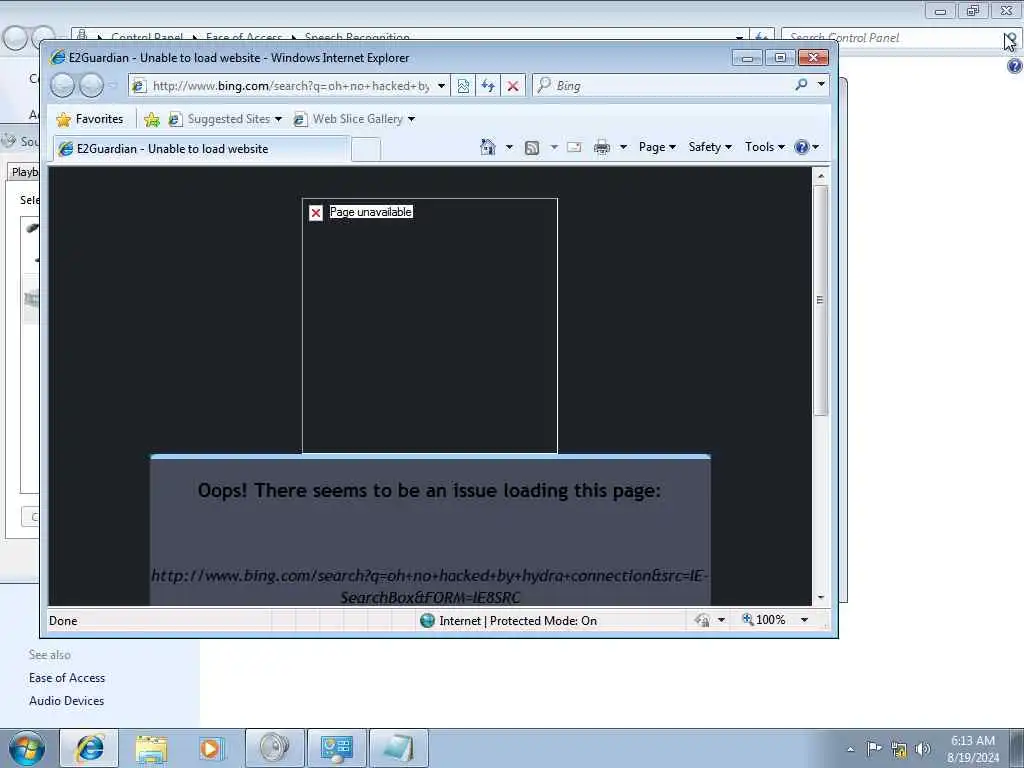
Task: Click the zoom magnifier 100% button
Action: click(763, 620)
